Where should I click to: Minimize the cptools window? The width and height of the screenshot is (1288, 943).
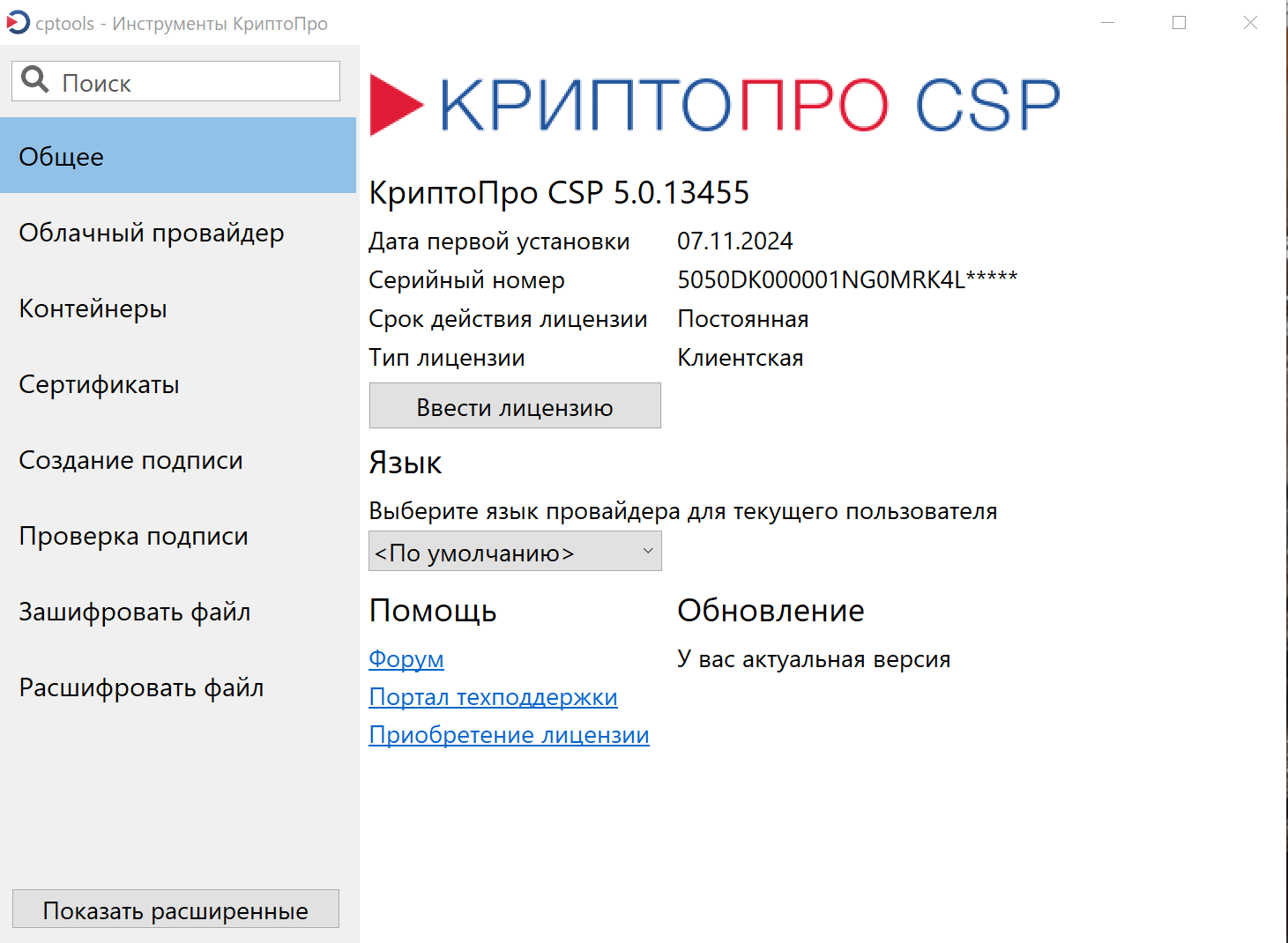tap(1108, 23)
